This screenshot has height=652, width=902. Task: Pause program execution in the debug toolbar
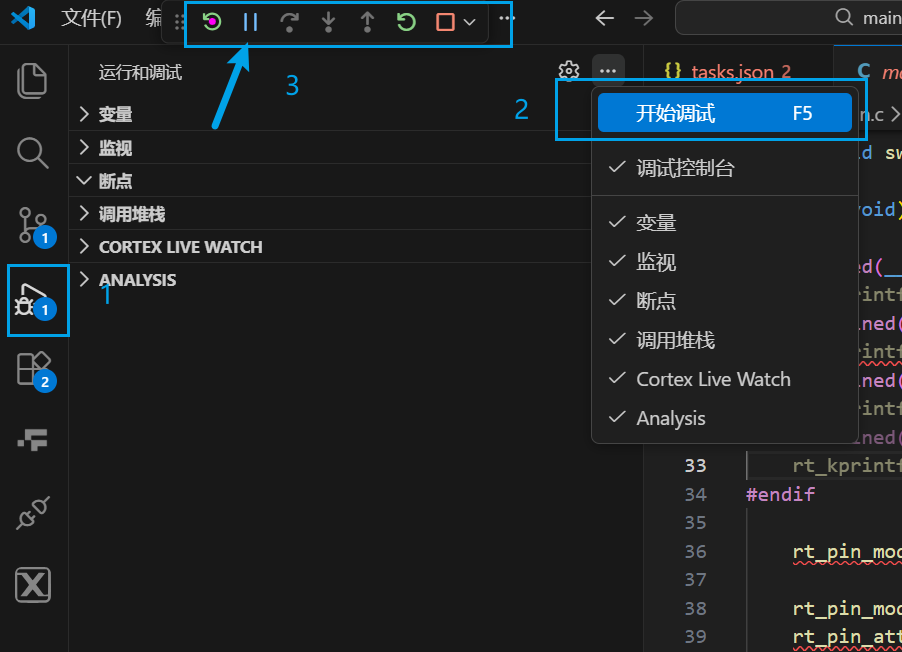click(250, 21)
